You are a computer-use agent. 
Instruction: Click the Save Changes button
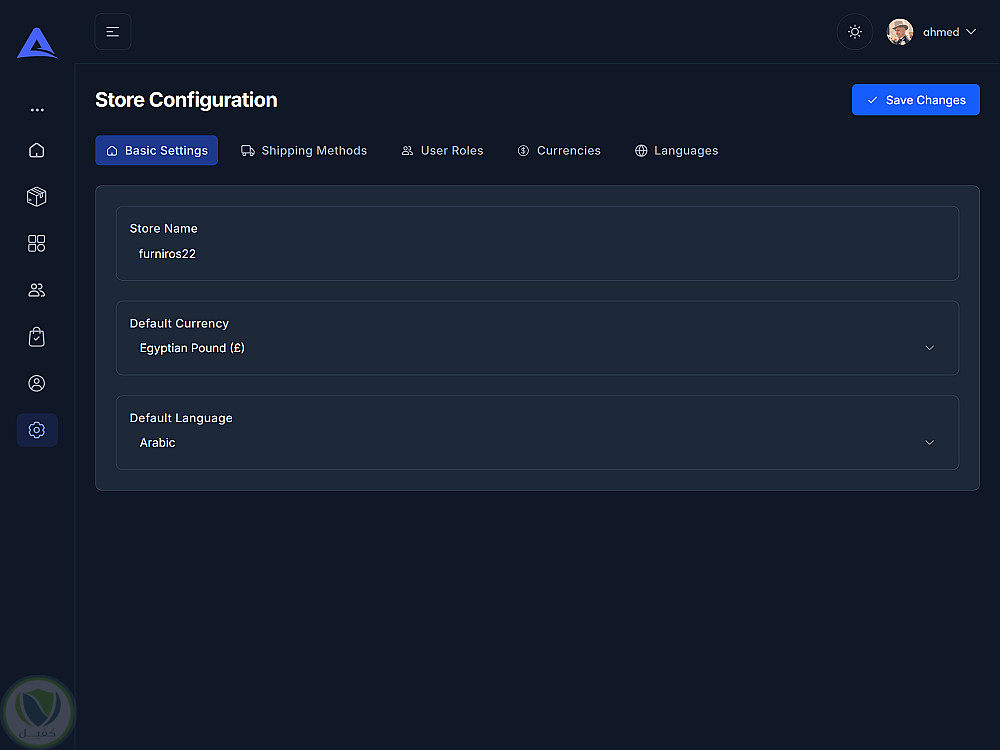[915, 100]
